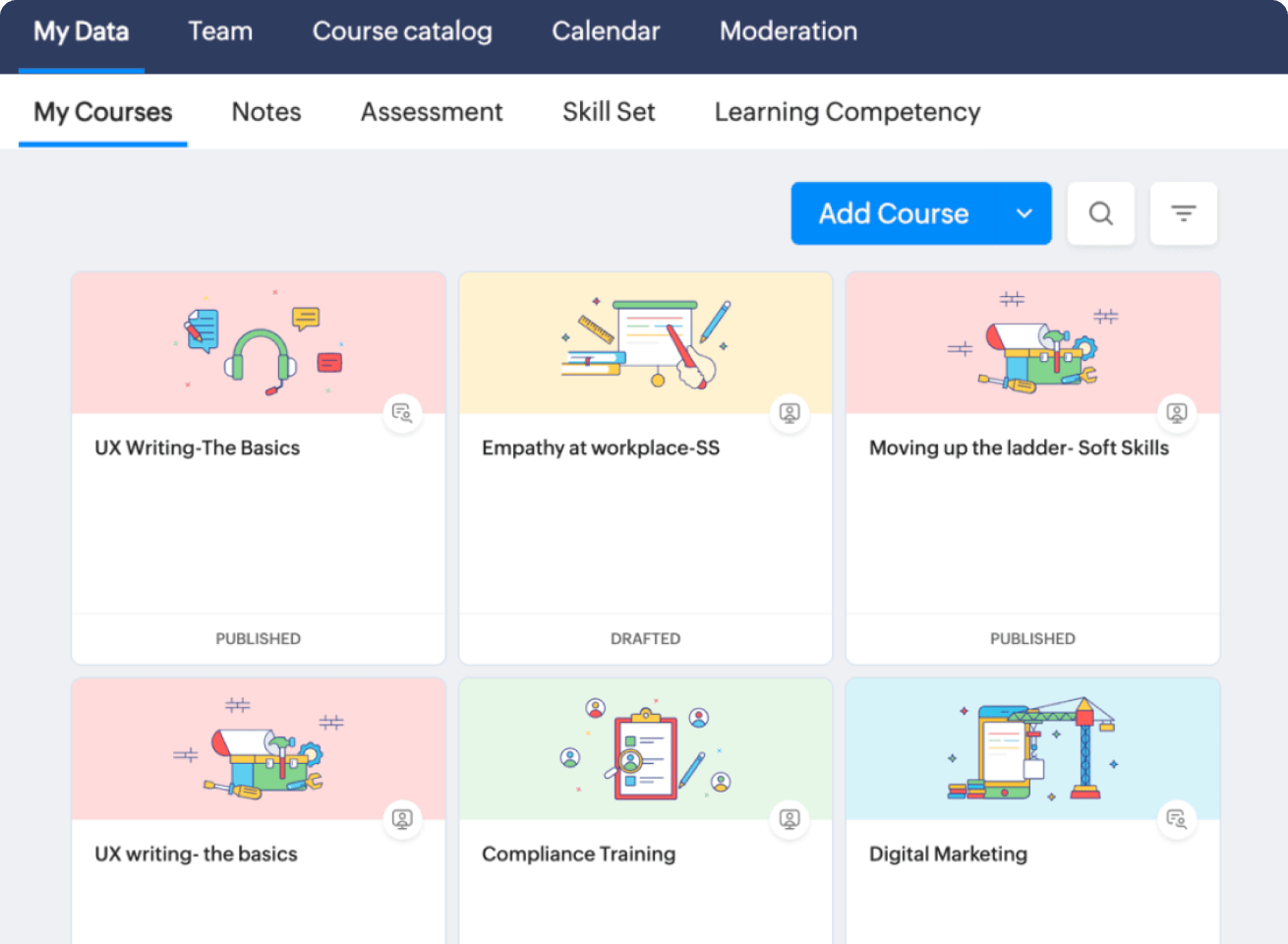Click the Digital Marketing course type icon
The width and height of the screenshot is (1288, 944).
click(1177, 819)
